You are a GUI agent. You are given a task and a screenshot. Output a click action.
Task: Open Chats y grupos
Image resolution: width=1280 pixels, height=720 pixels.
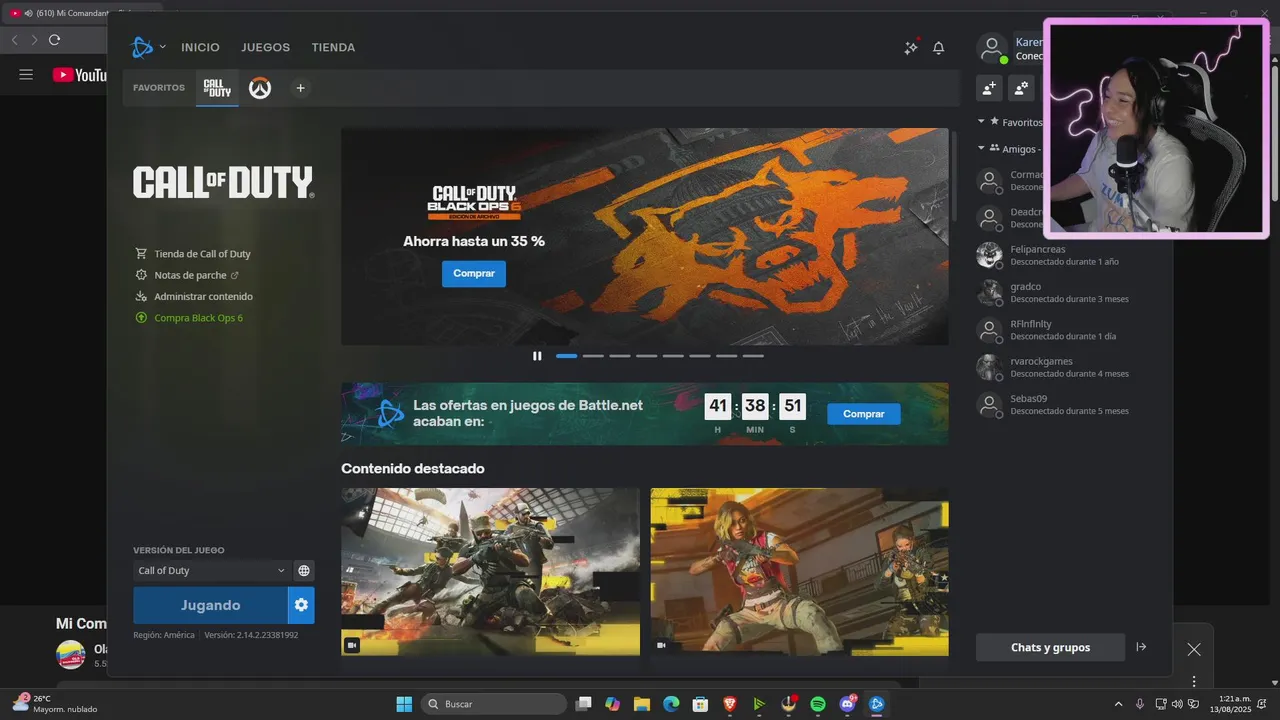pyautogui.click(x=1050, y=647)
